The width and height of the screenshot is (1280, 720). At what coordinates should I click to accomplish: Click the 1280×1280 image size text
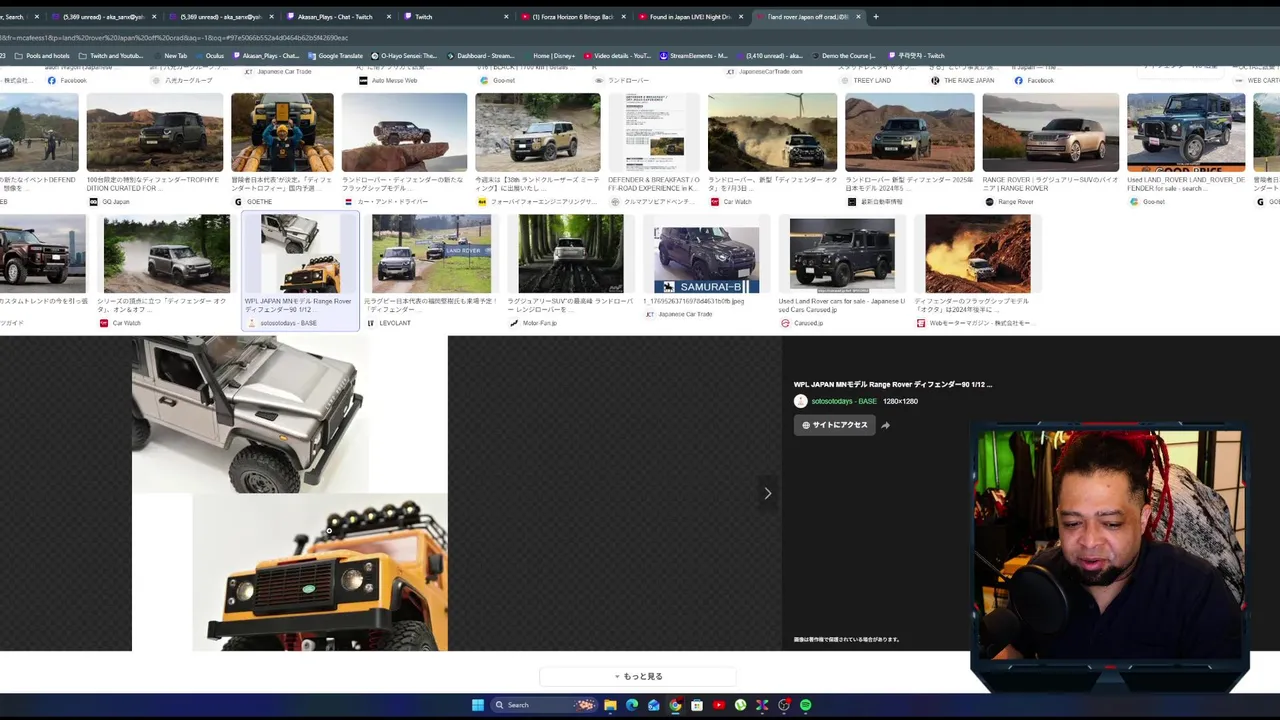coord(900,401)
